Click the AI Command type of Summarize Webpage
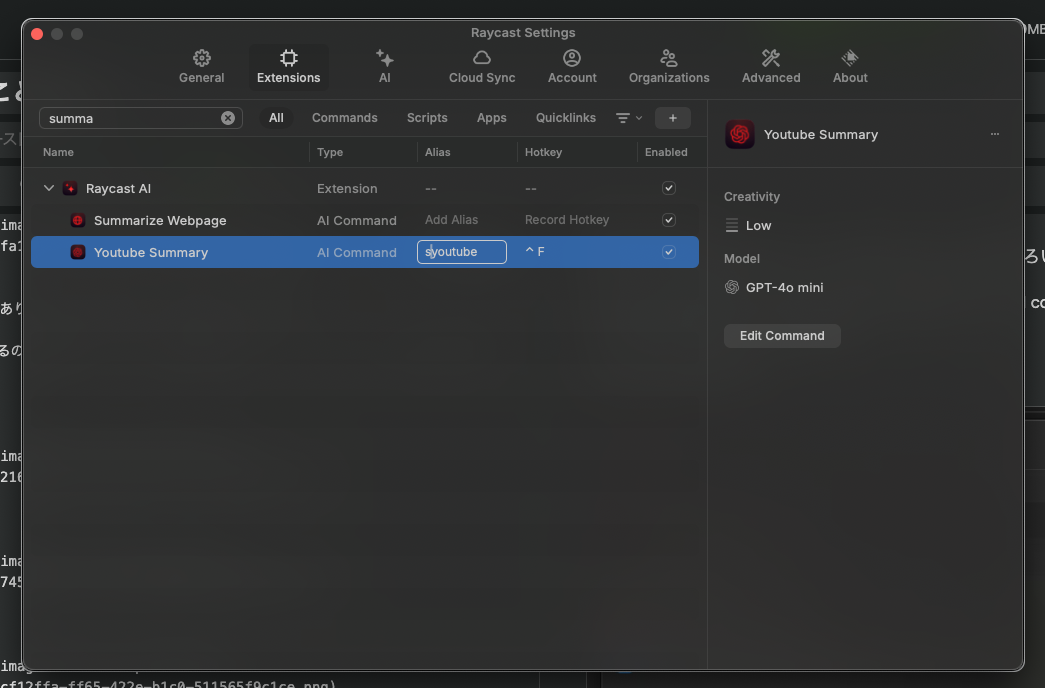 pyautogui.click(x=357, y=220)
